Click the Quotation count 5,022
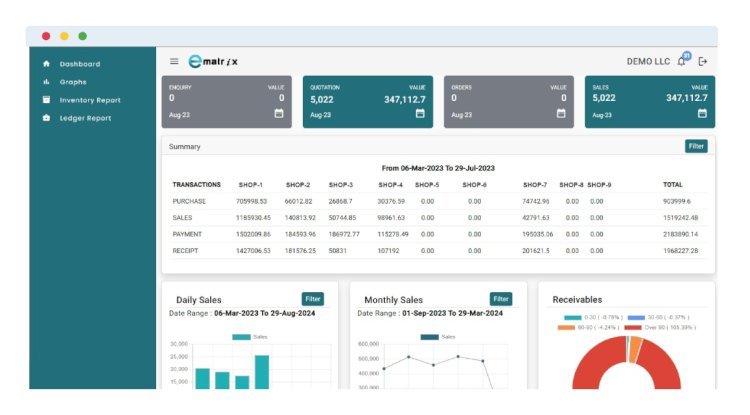This screenshot has width=750, height=415. 322,99
